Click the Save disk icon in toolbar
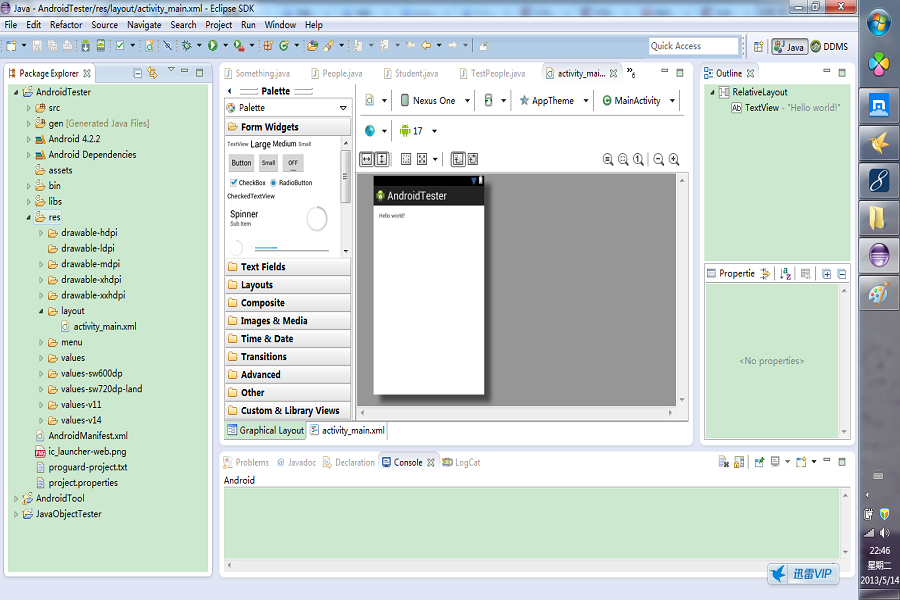Image resolution: width=900 pixels, height=600 pixels. [37, 45]
